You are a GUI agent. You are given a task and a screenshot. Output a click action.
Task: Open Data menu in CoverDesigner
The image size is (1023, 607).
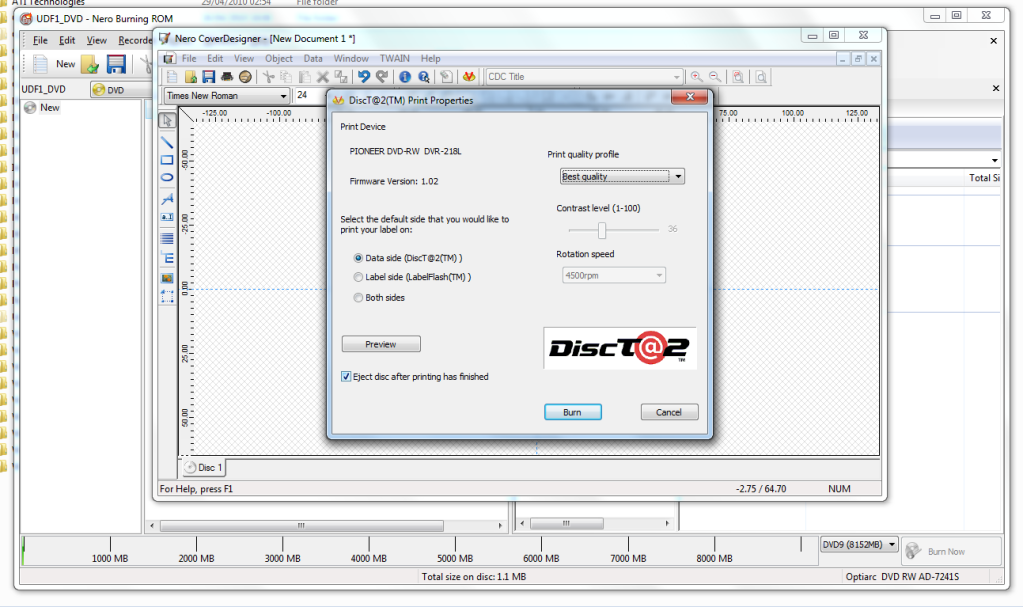[313, 58]
